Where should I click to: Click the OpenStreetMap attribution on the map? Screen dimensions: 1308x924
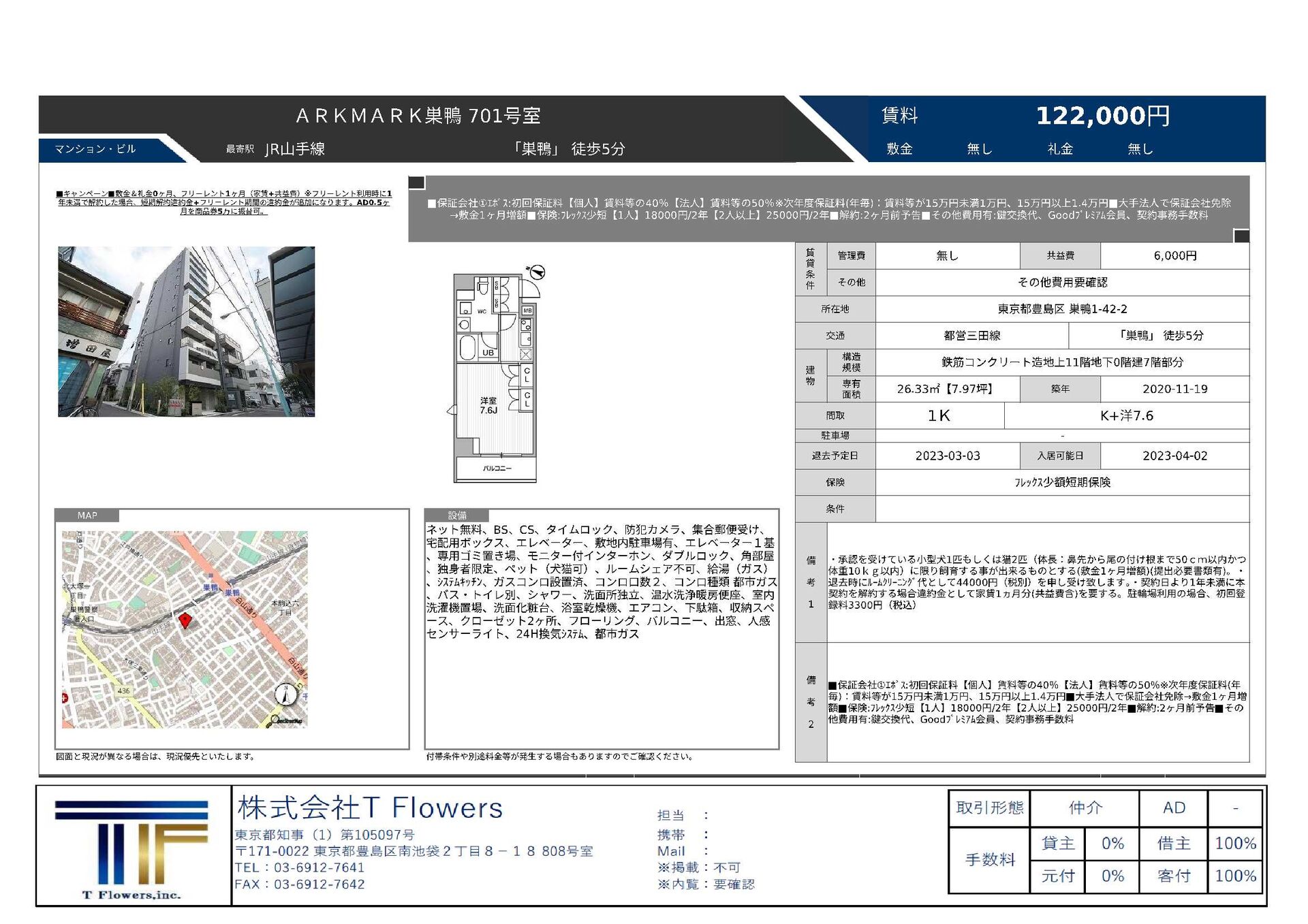point(287,720)
